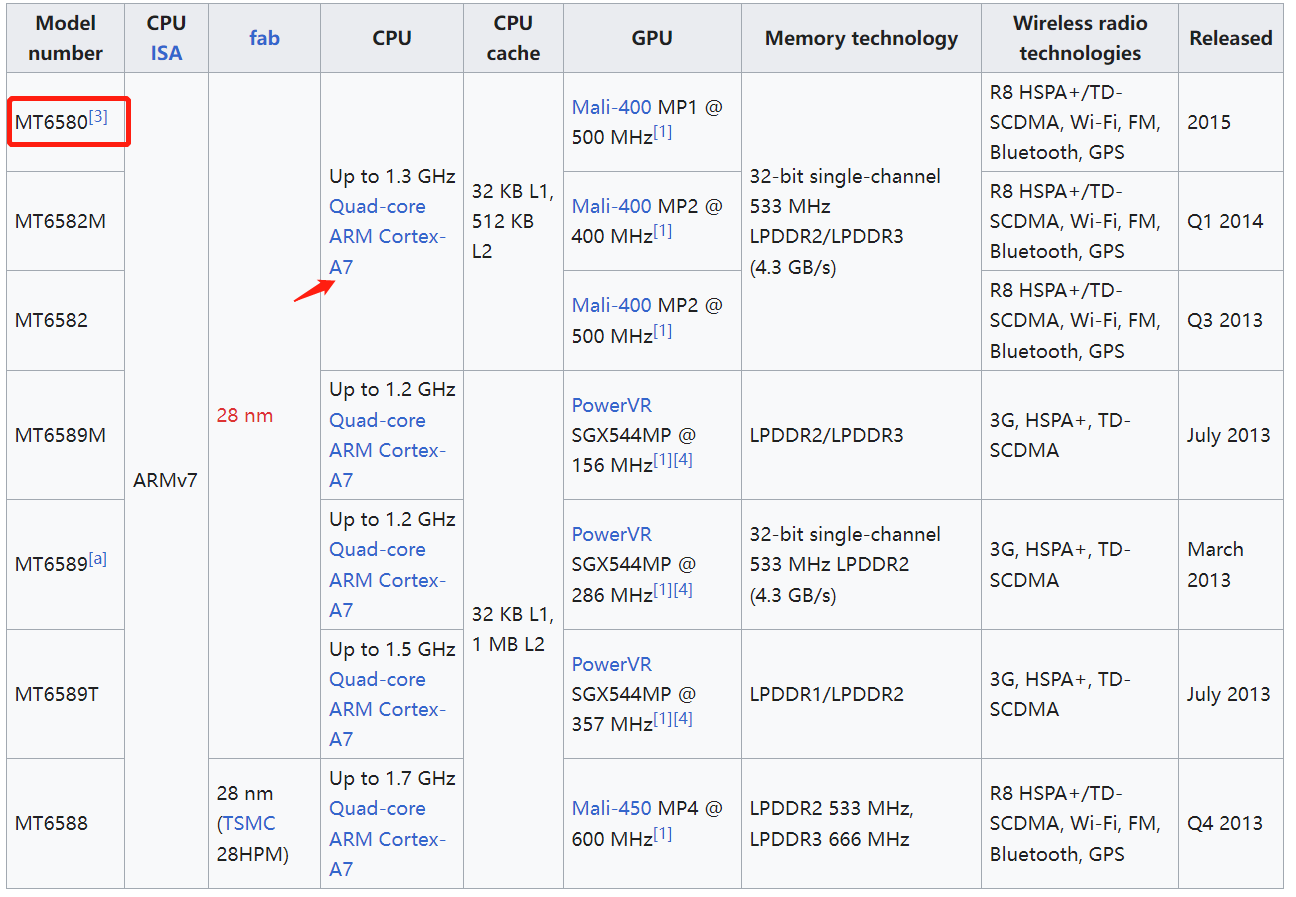Open Quad-core link under Up to 1.3 GHz
The image size is (1296, 897).
pyautogui.click(x=377, y=207)
